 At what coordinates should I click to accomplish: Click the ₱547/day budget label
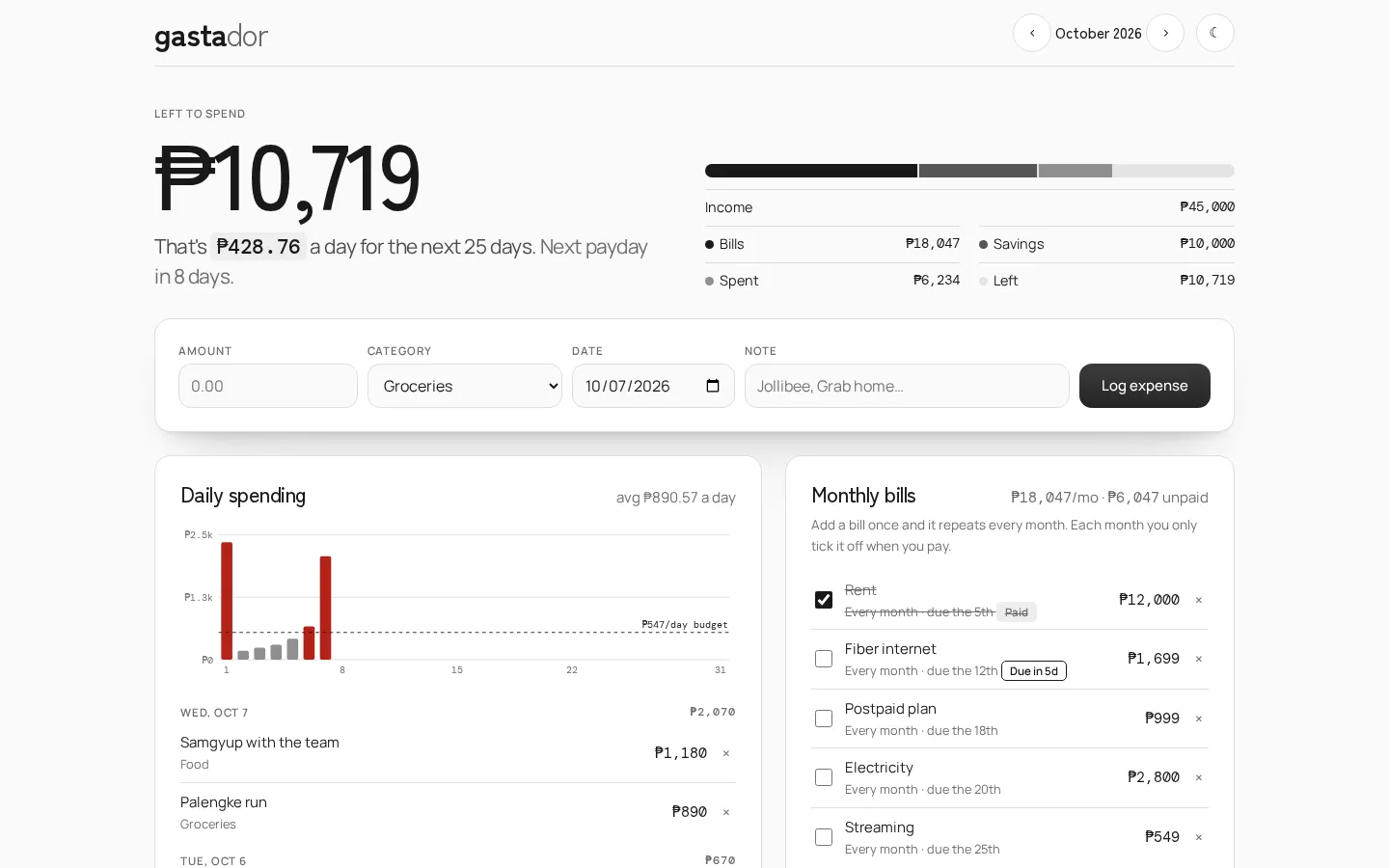tap(685, 625)
